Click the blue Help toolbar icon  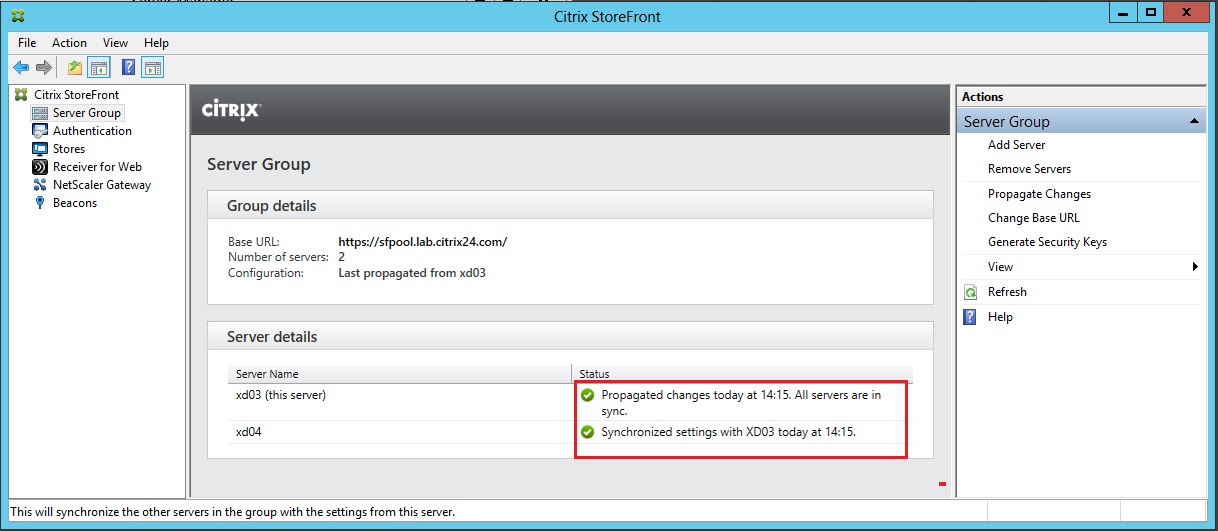point(129,68)
